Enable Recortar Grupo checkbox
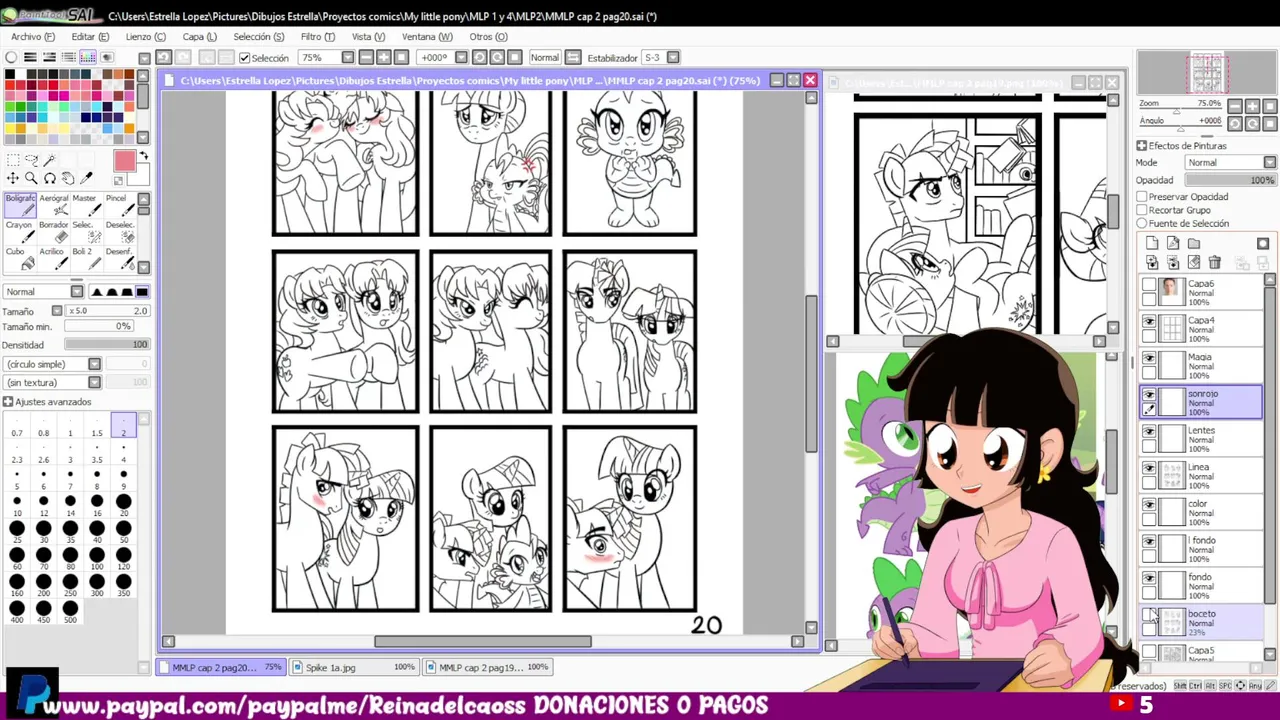This screenshot has width=1280, height=720. click(1142, 210)
